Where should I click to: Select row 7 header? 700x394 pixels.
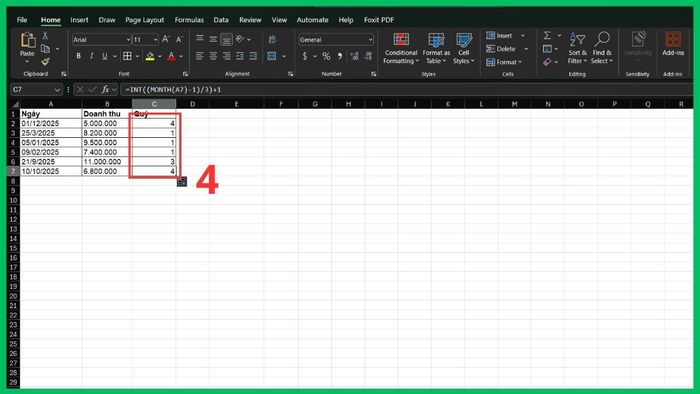tap(13, 171)
